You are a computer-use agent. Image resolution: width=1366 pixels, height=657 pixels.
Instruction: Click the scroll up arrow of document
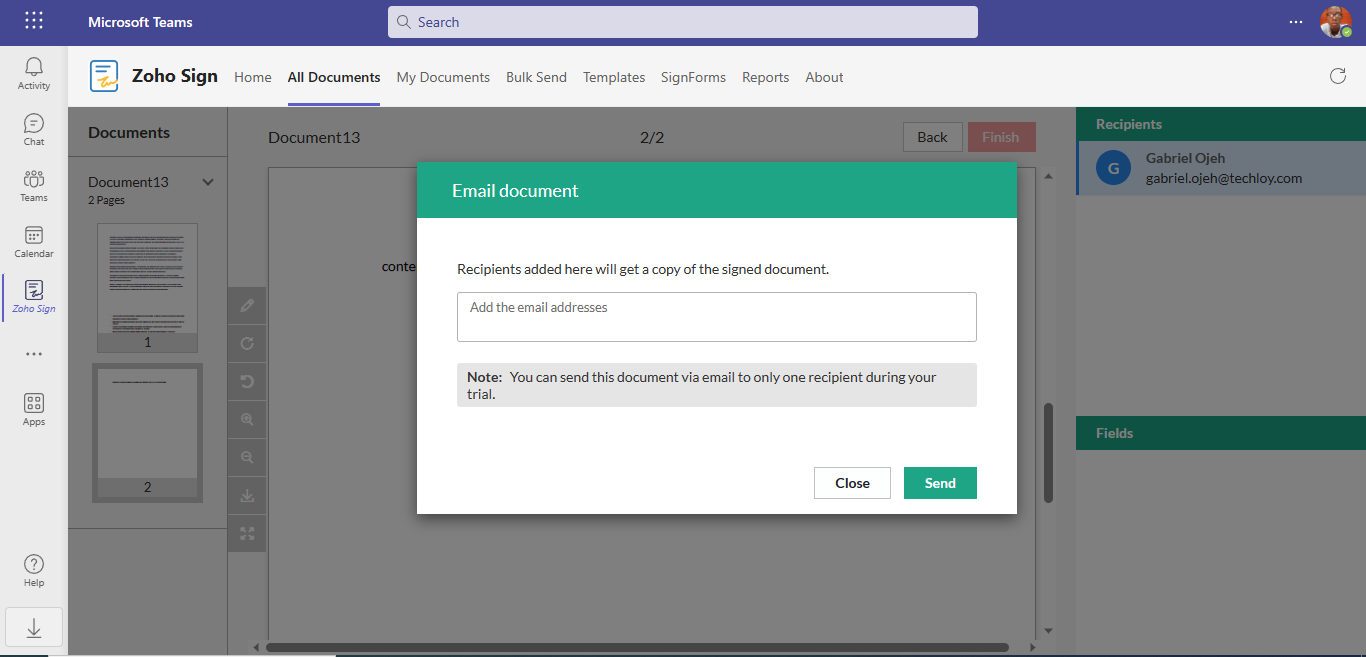coord(1048,176)
